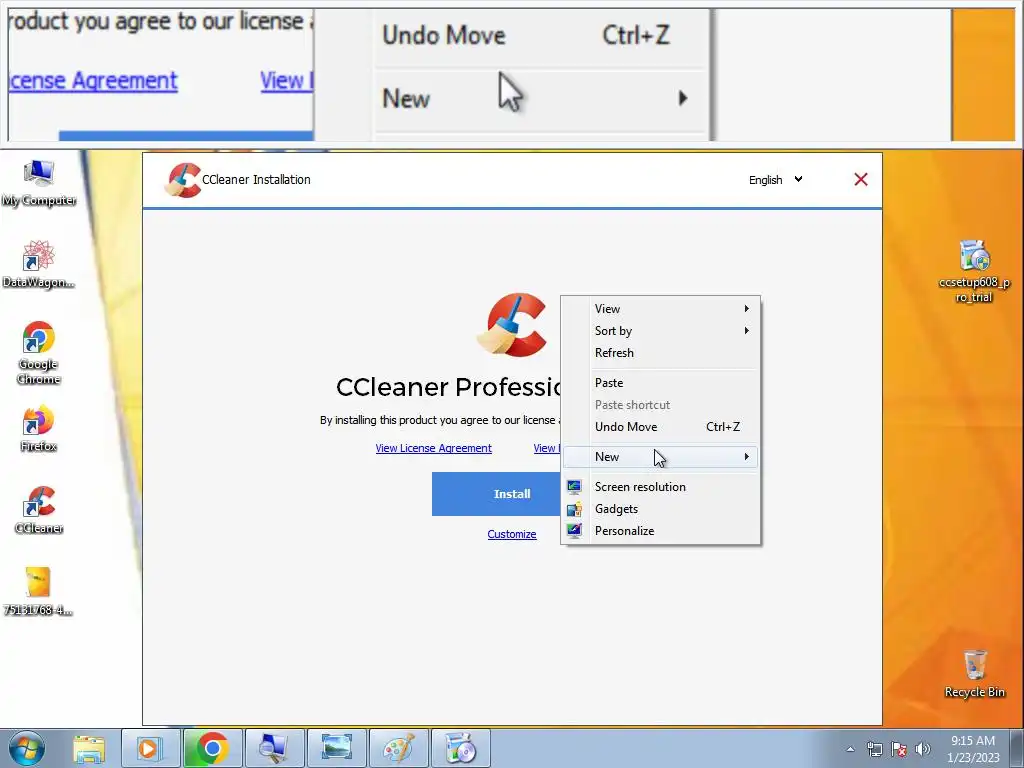Choose Refresh from context menu
The width and height of the screenshot is (1024, 768).
(x=660, y=353)
